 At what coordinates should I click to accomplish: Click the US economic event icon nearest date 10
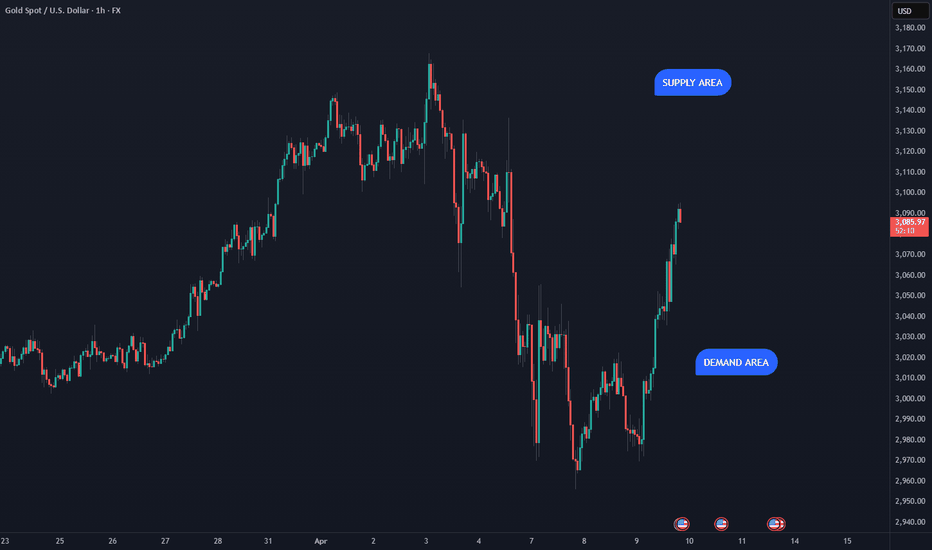coord(682,524)
